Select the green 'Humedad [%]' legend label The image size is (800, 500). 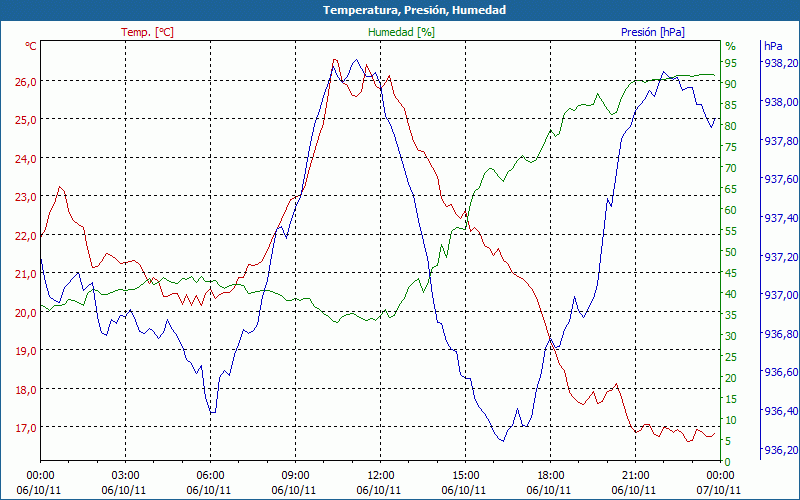[402, 32]
